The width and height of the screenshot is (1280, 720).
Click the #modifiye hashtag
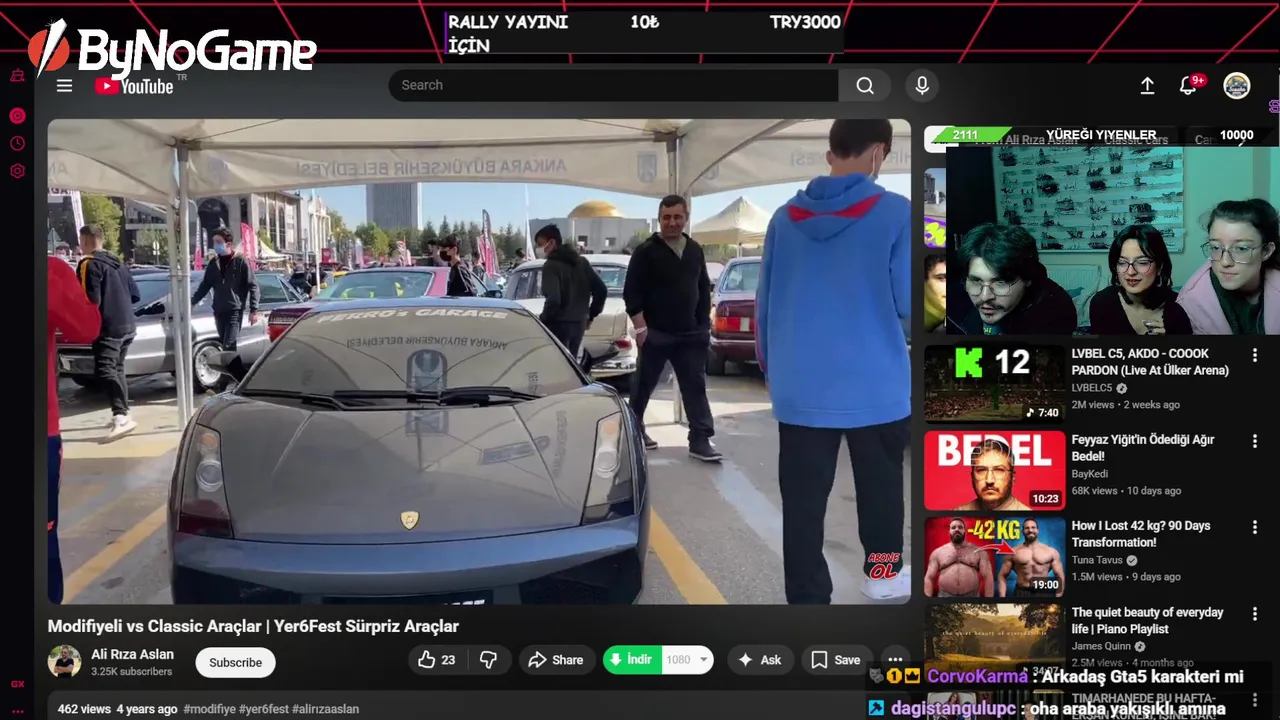click(x=209, y=709)
